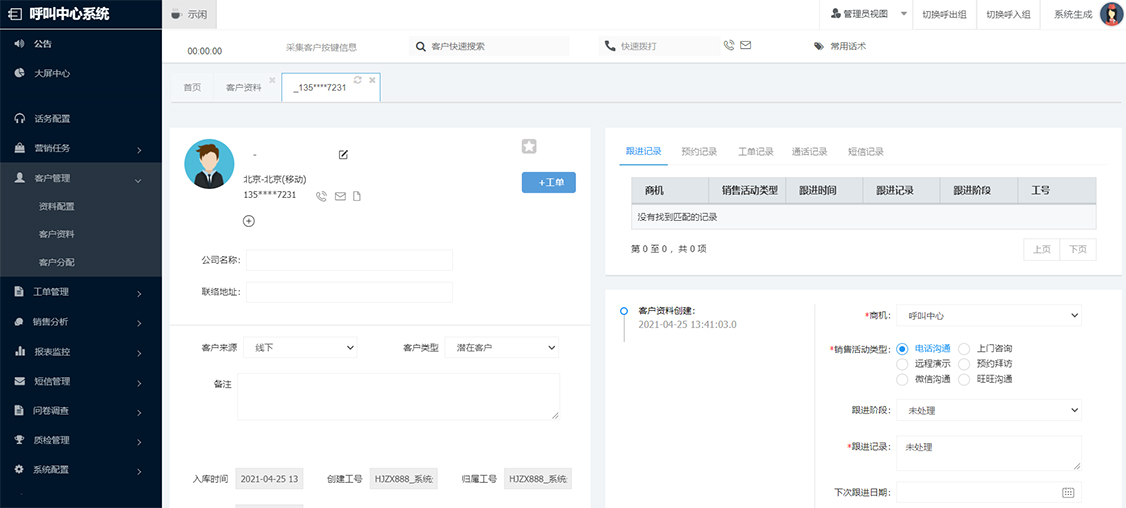
Task: Select 远程演示 radio button
Action: coord(903,364)
